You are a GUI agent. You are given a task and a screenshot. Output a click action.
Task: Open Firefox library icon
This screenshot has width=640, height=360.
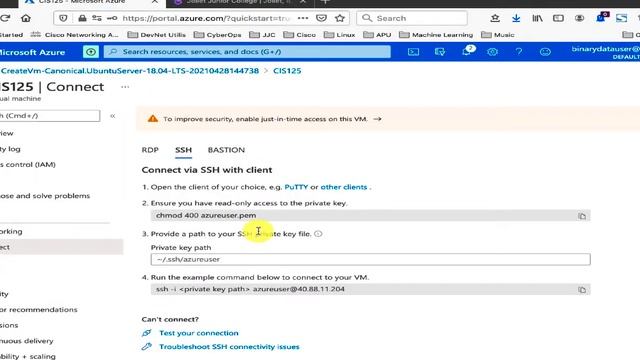(537, 18)
